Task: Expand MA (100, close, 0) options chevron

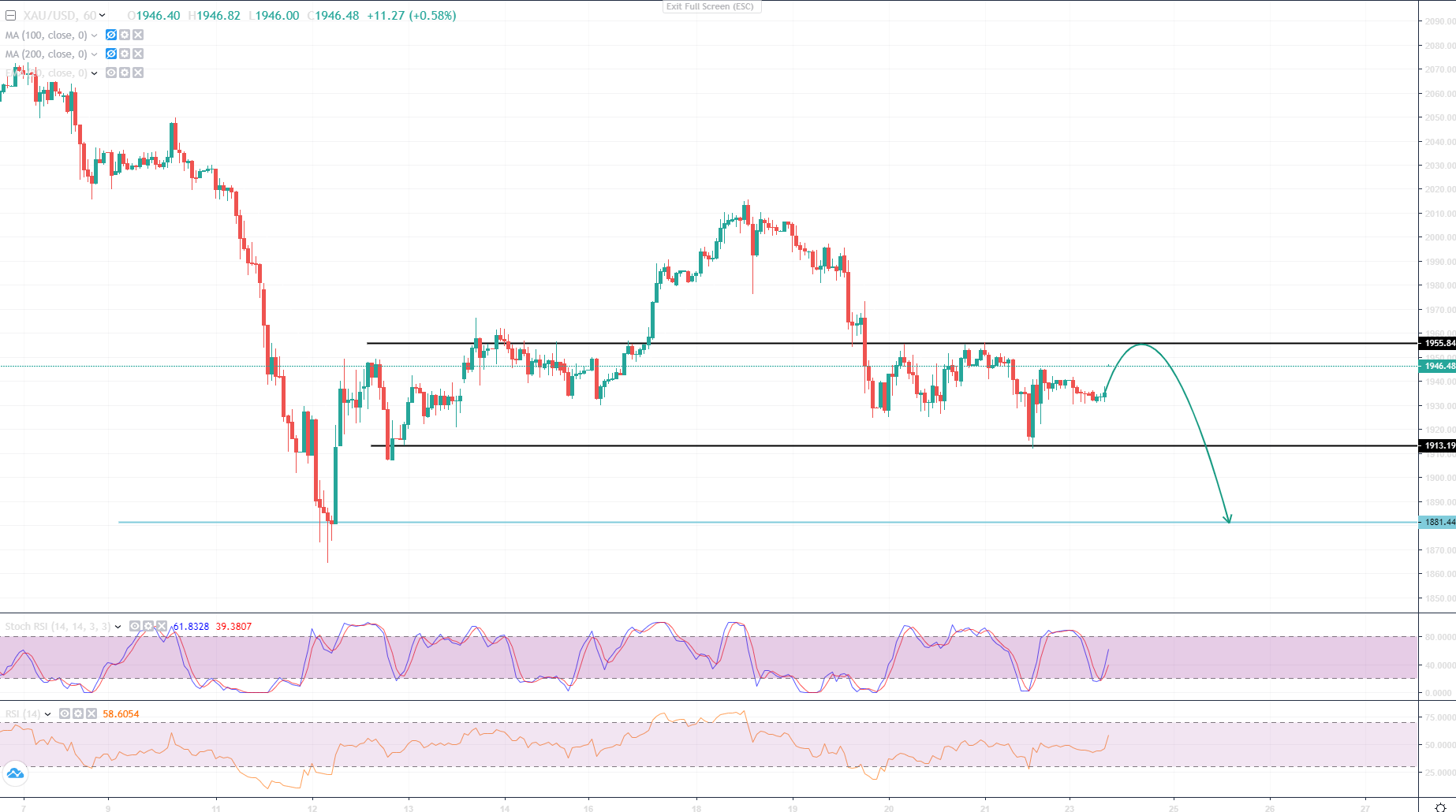Action: click(94, 35)
